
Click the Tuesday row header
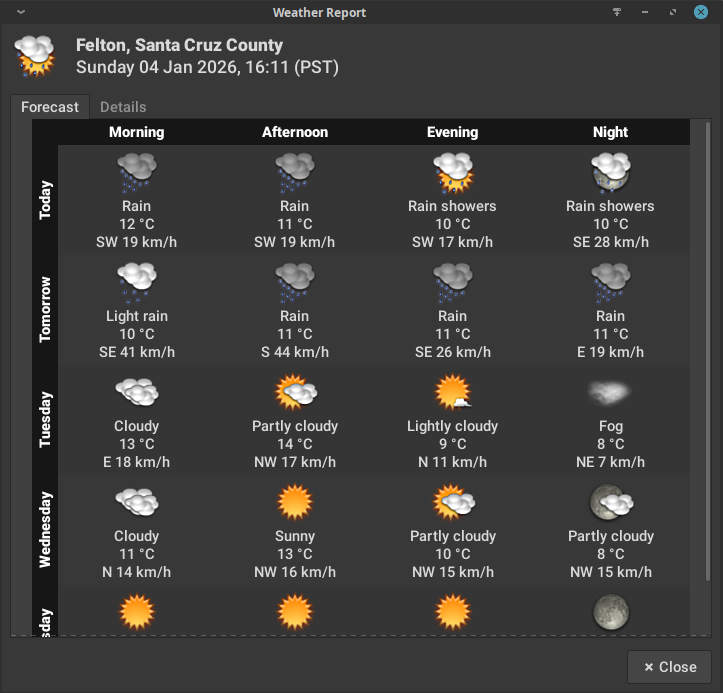pyautogui.click(x=45, y=420)
